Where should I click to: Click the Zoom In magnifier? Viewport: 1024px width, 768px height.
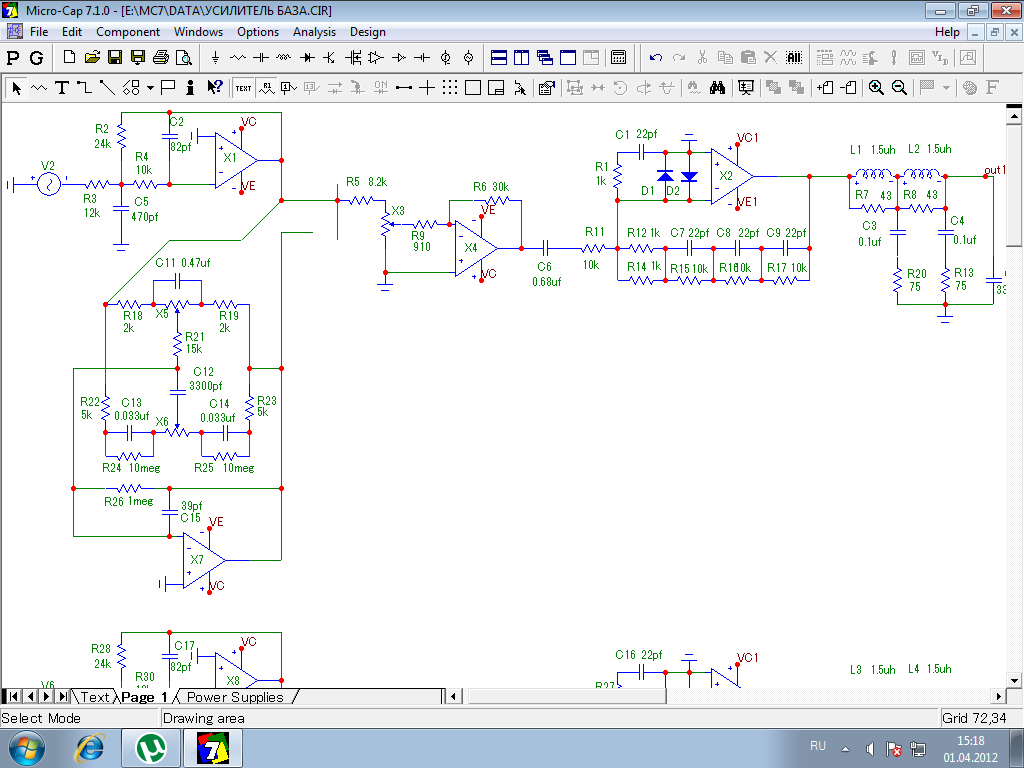(876, 88)
